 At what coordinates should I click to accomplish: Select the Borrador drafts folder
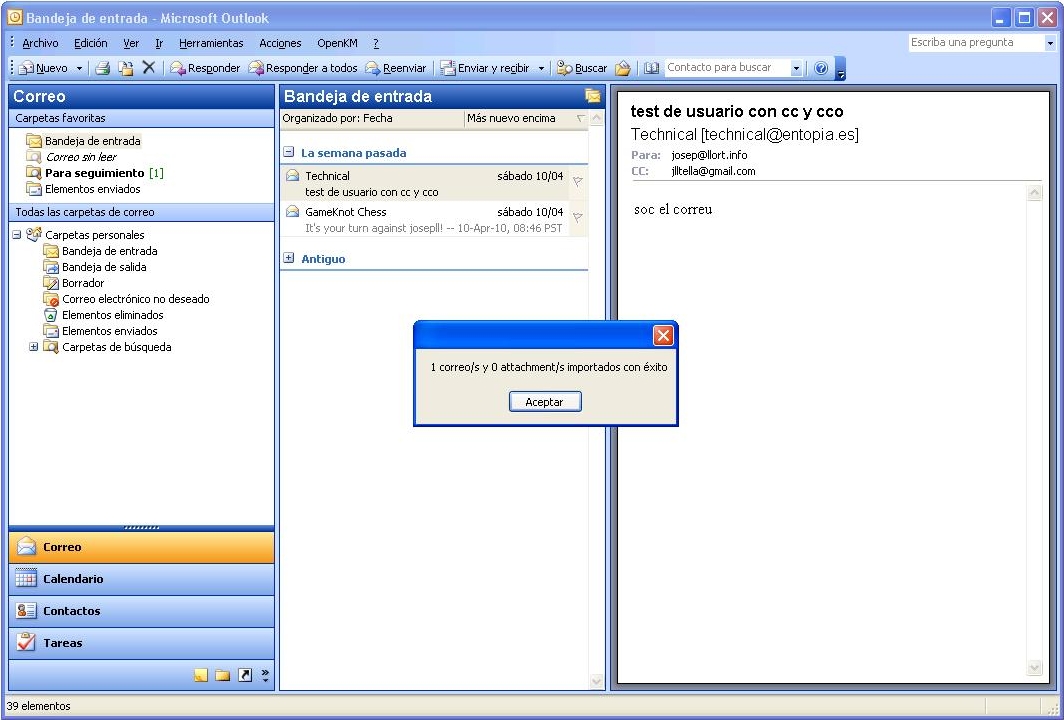83,283
